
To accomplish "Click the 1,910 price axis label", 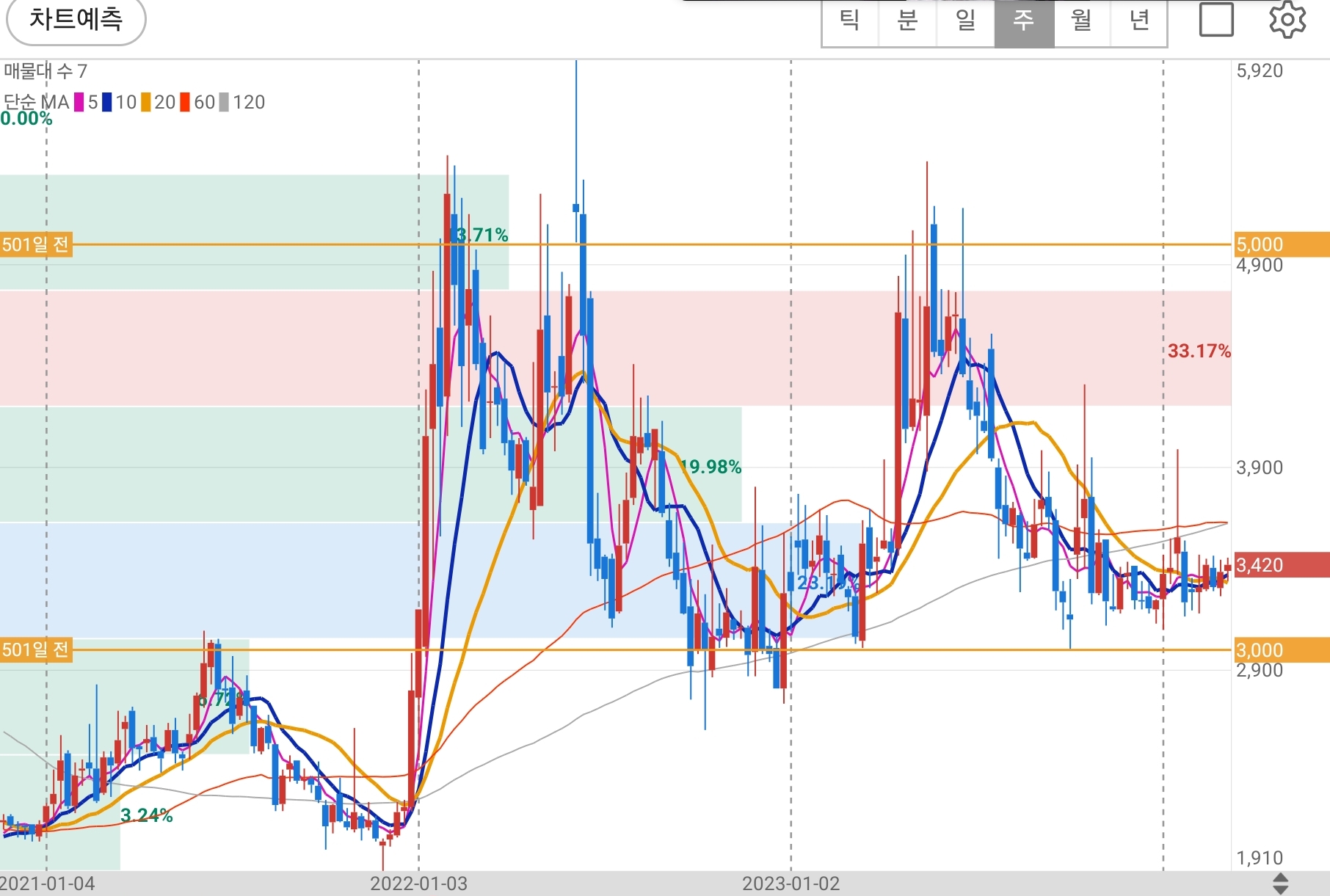I will coord(1260,858).
